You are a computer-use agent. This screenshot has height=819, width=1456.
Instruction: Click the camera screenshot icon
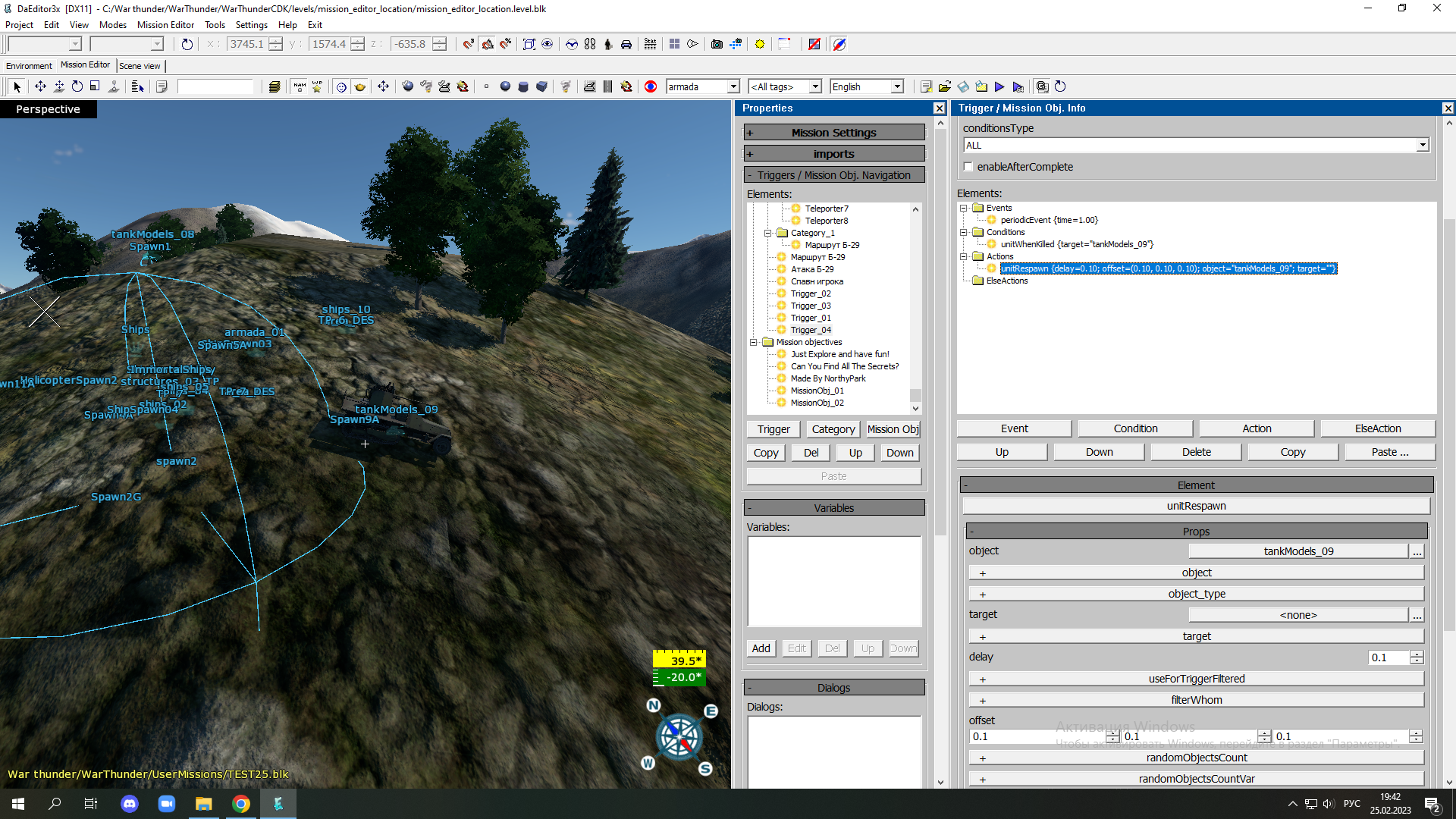click(x=717, y=44)
